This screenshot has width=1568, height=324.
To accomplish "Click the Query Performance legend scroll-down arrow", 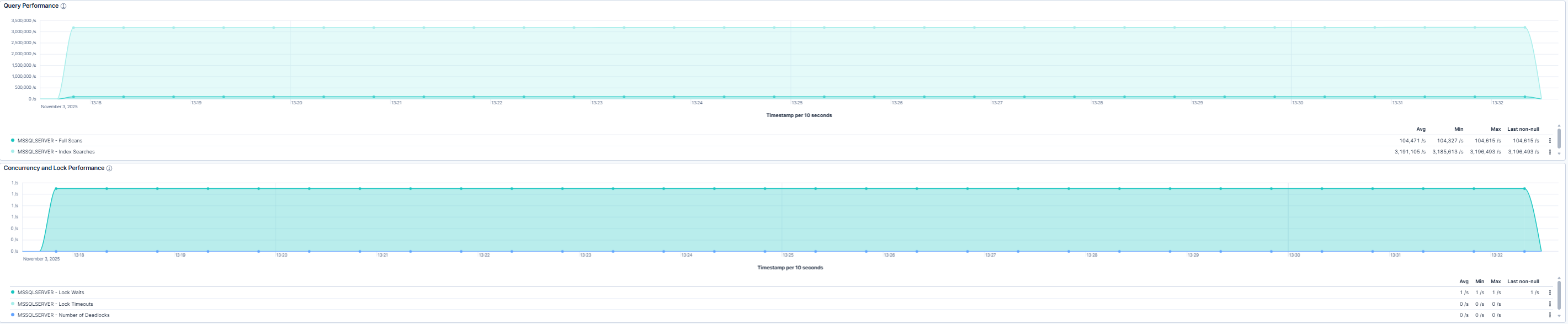I will (x=1559, y=153).
